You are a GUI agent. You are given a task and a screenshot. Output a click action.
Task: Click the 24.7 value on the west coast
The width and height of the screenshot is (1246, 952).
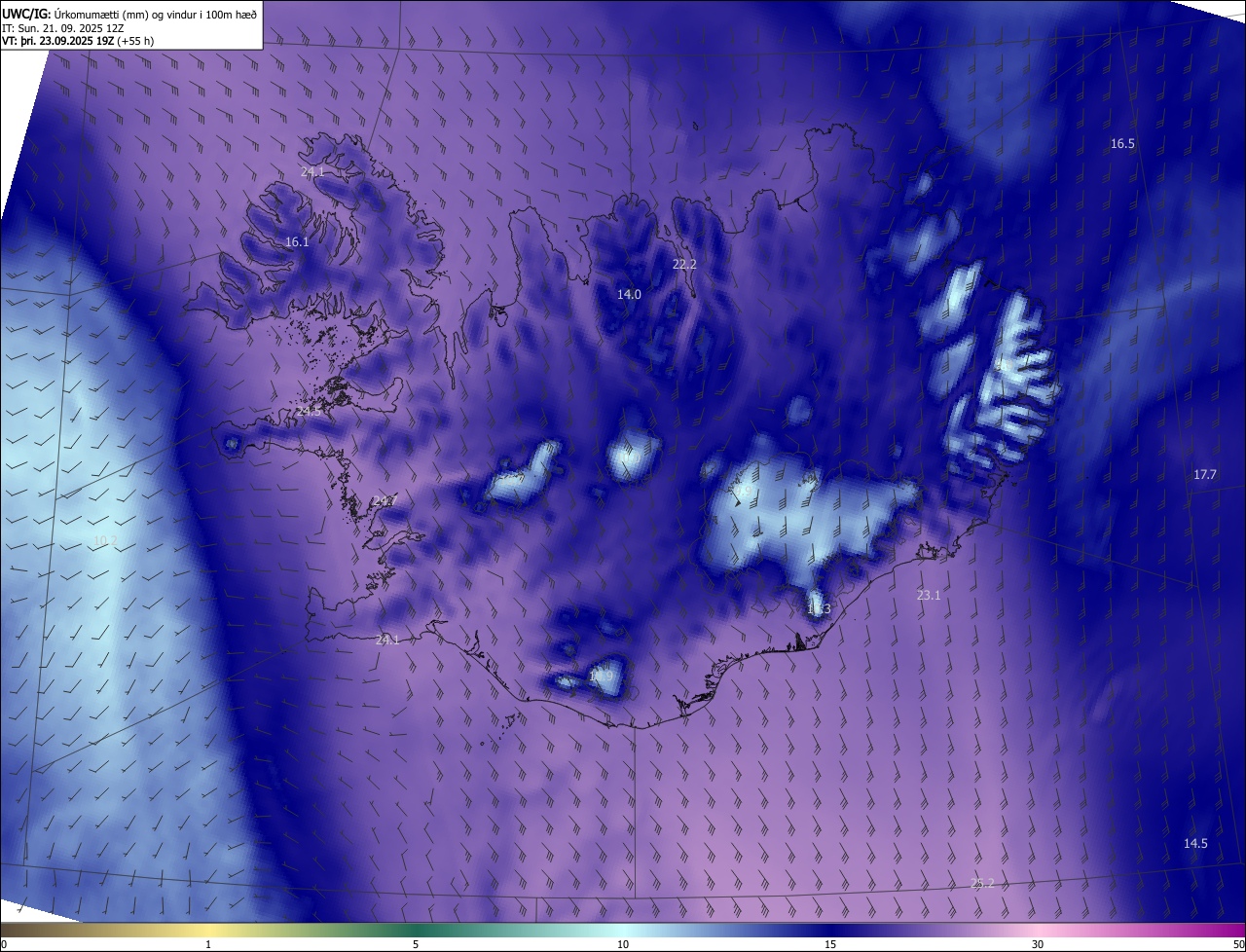[x=385, y=501]
